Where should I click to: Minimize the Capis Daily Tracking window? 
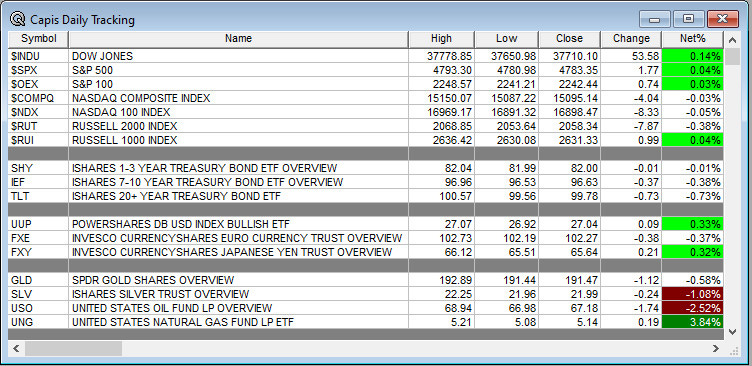pyautogui.click(x=654, y=19)
